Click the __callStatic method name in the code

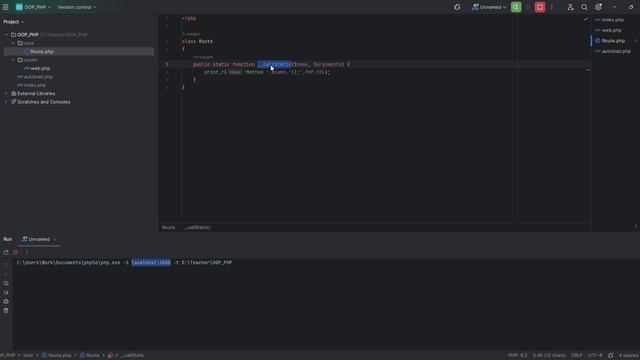pyautogui.click(x=274, y=64)
